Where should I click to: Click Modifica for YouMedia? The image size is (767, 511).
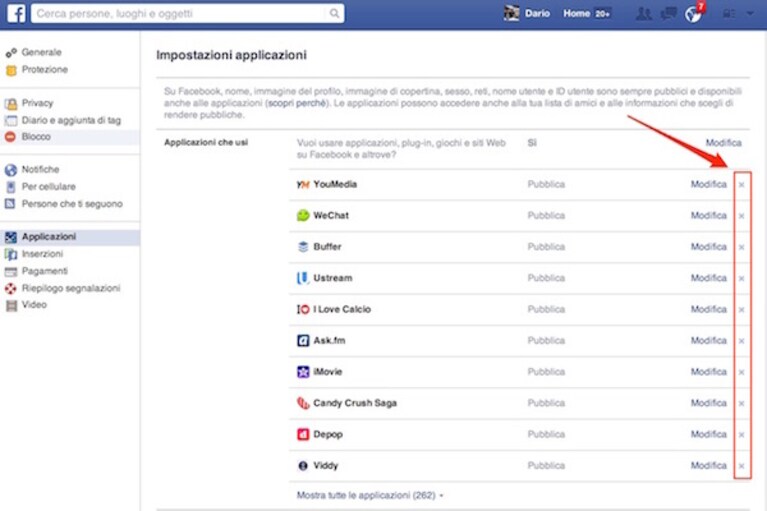click(x=708, y=184)
